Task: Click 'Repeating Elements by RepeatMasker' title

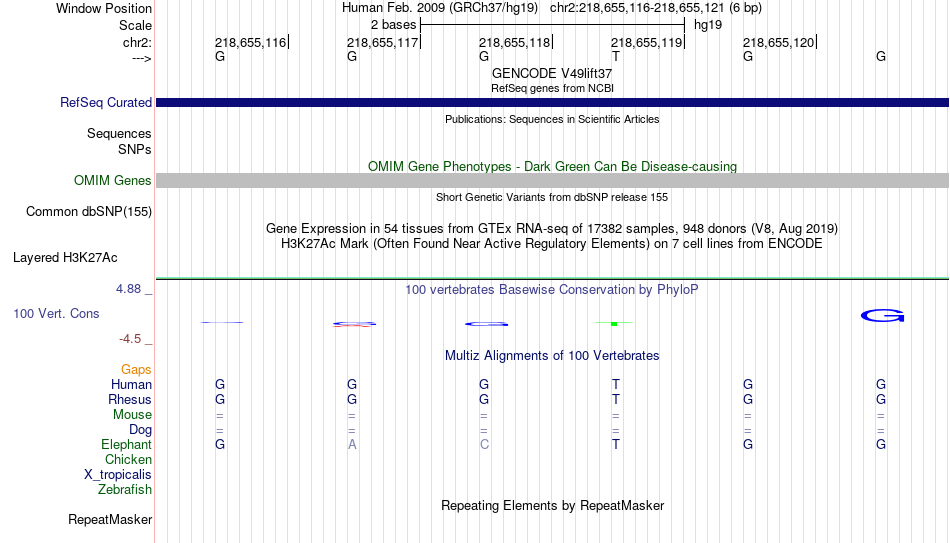Action: click(552, 505)
